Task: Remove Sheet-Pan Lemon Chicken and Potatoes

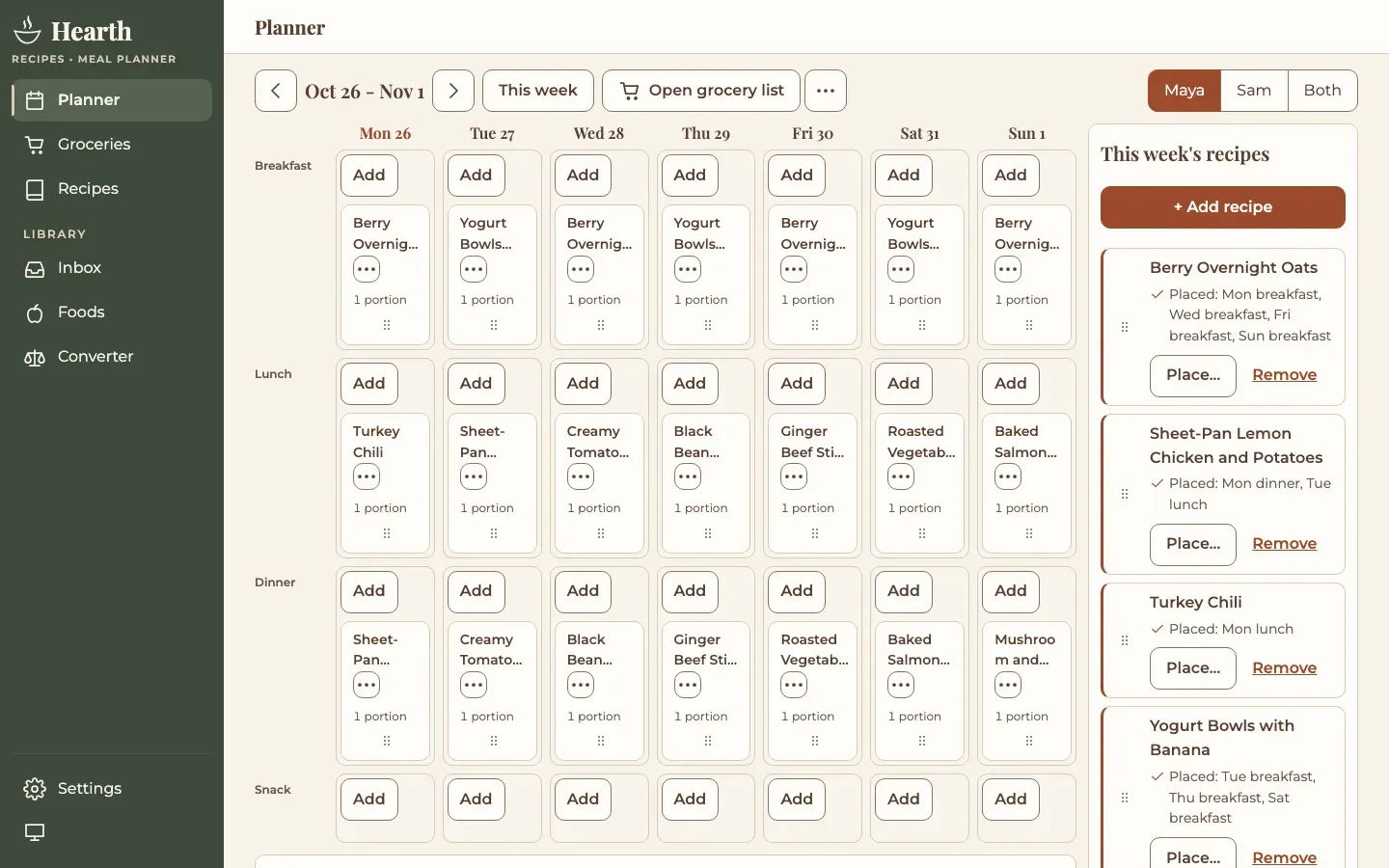Action: (1284, 544)
